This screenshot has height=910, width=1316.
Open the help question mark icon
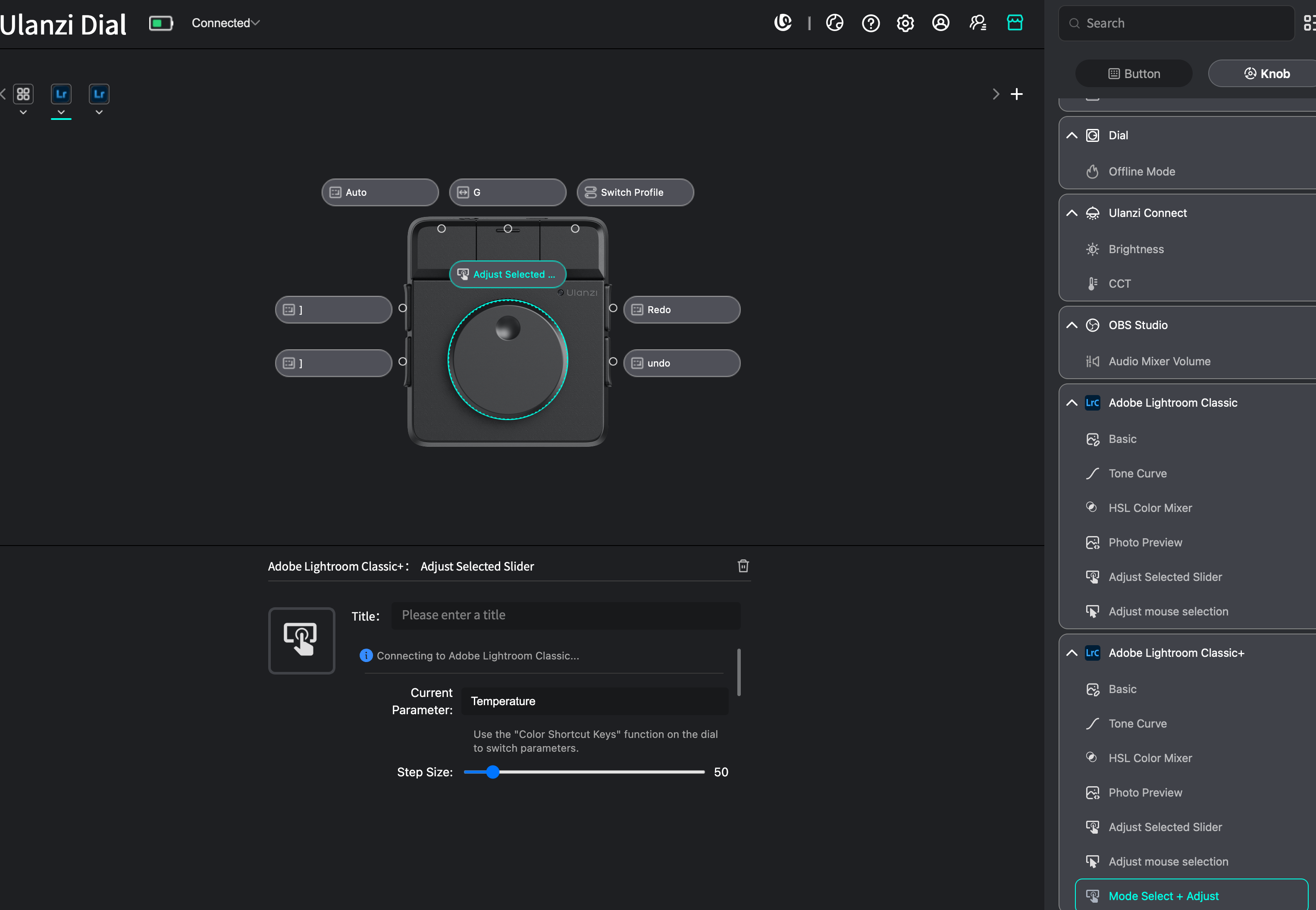(x=870, y=23)
